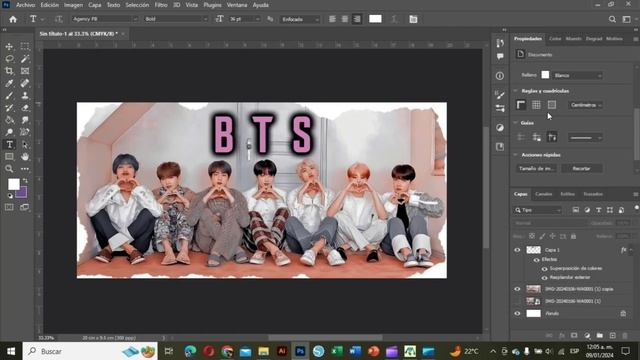Open the Centímetros units dropdown

(x=586, y=105)
